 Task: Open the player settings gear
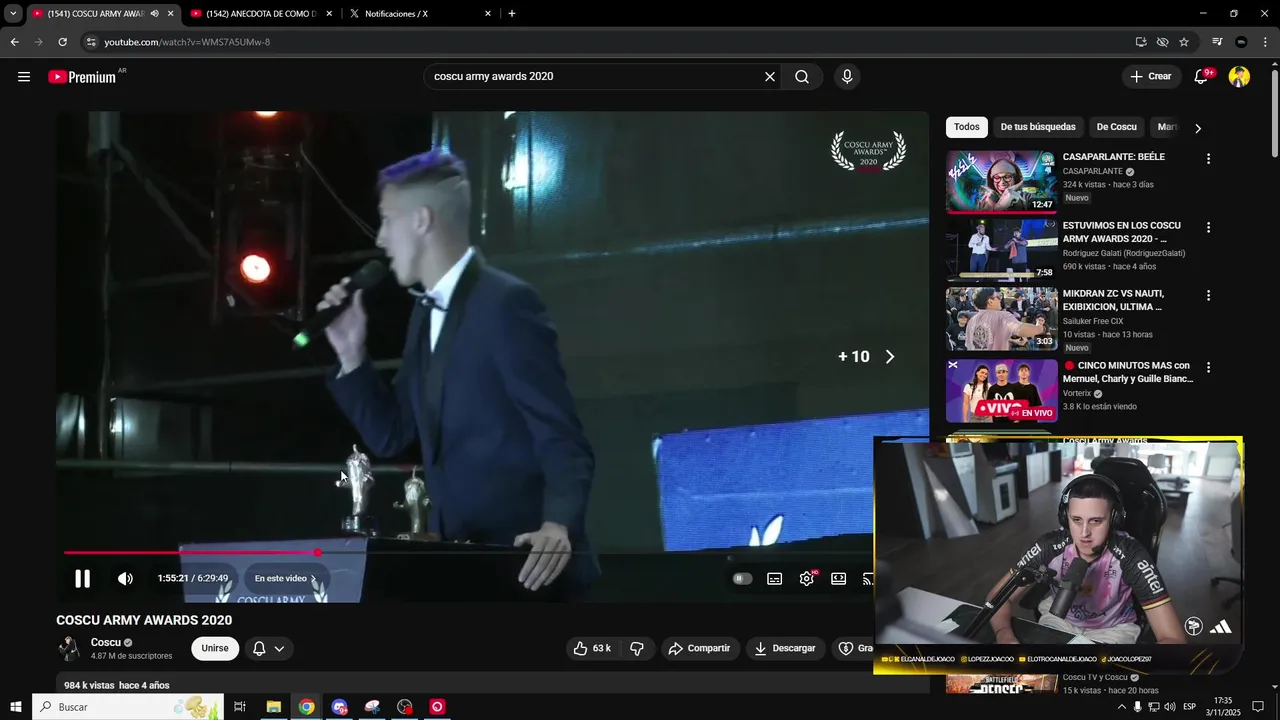pos(807,578)
